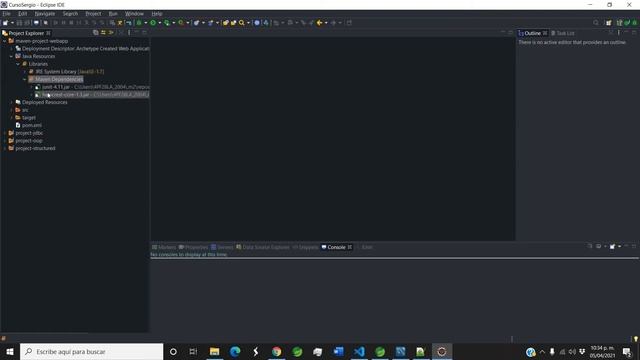
Task: Open Google Chrome from the taskbar
Action: 276,351
